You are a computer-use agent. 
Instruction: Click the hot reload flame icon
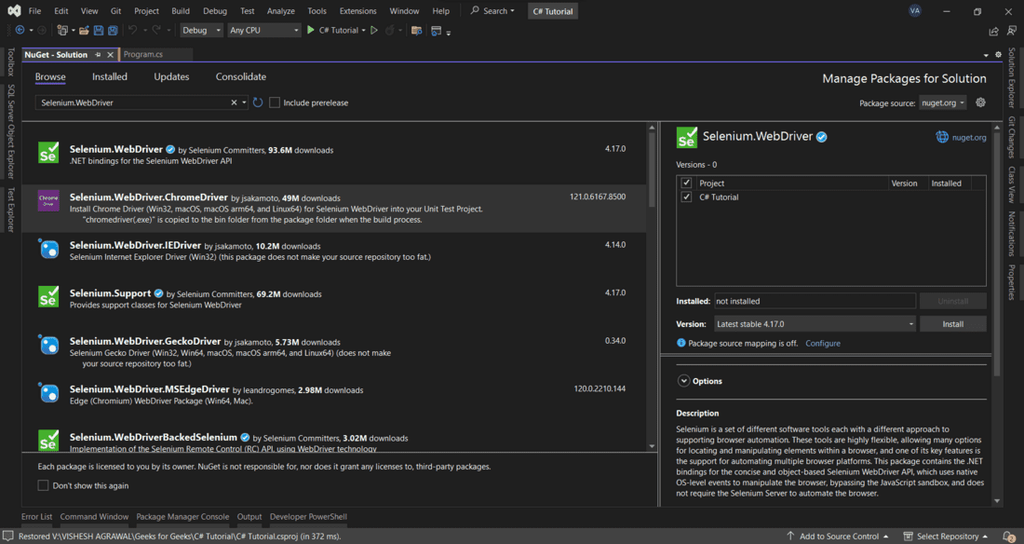(x=390, y=30)
